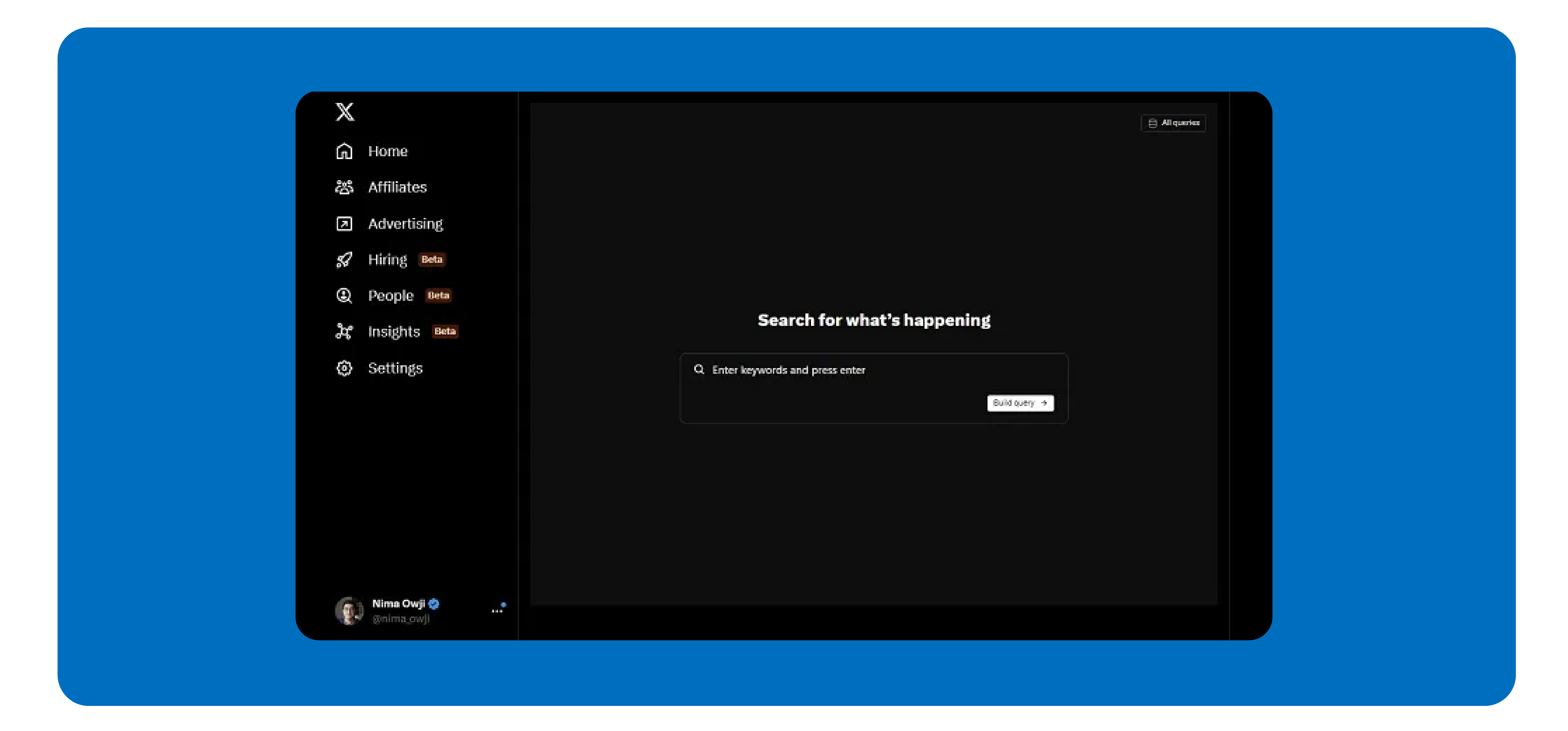
Task: Click the 'Search for what's happening' heading
Action: point(874,320)
